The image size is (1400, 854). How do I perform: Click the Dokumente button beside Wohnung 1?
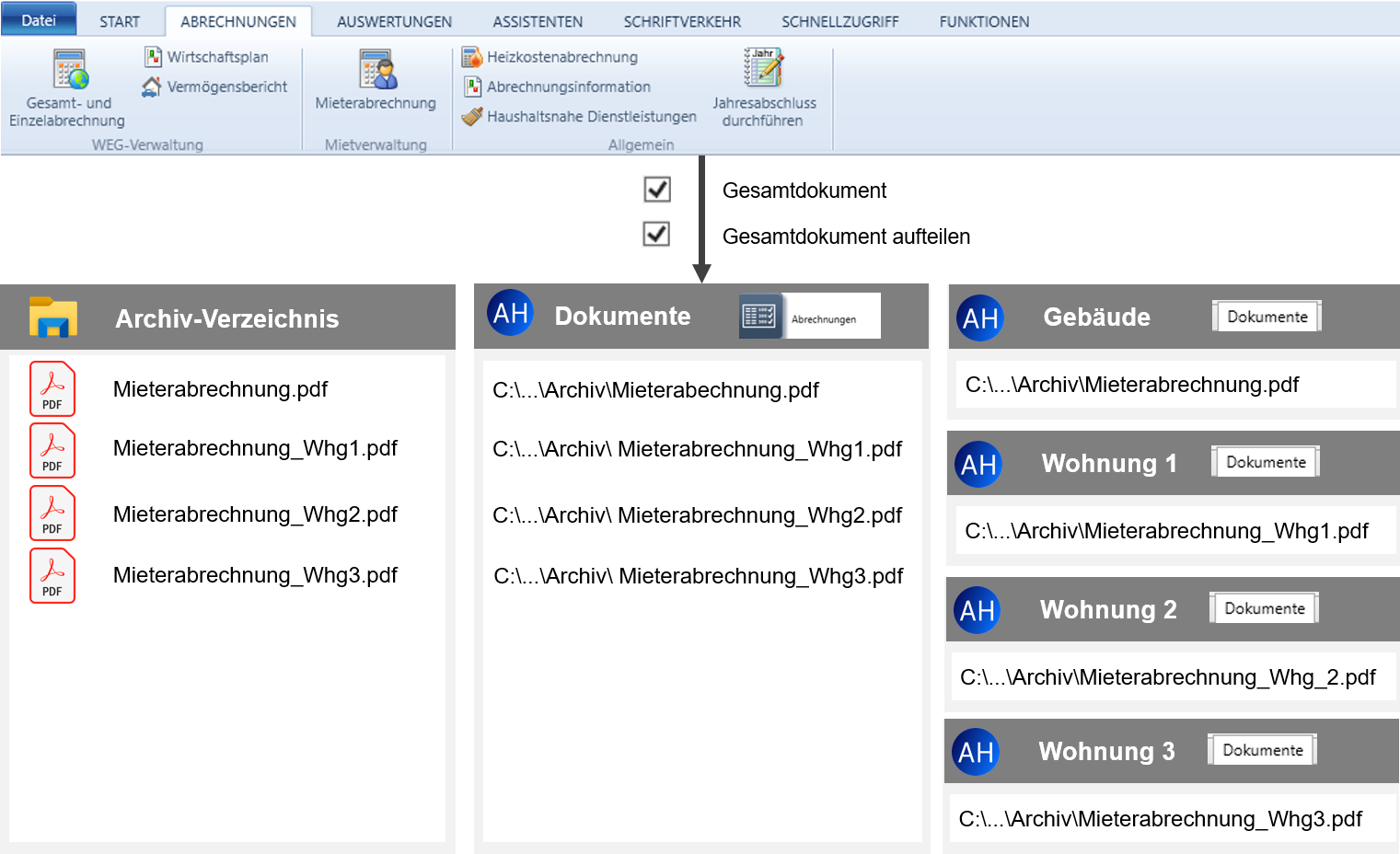pos(1266,462)
